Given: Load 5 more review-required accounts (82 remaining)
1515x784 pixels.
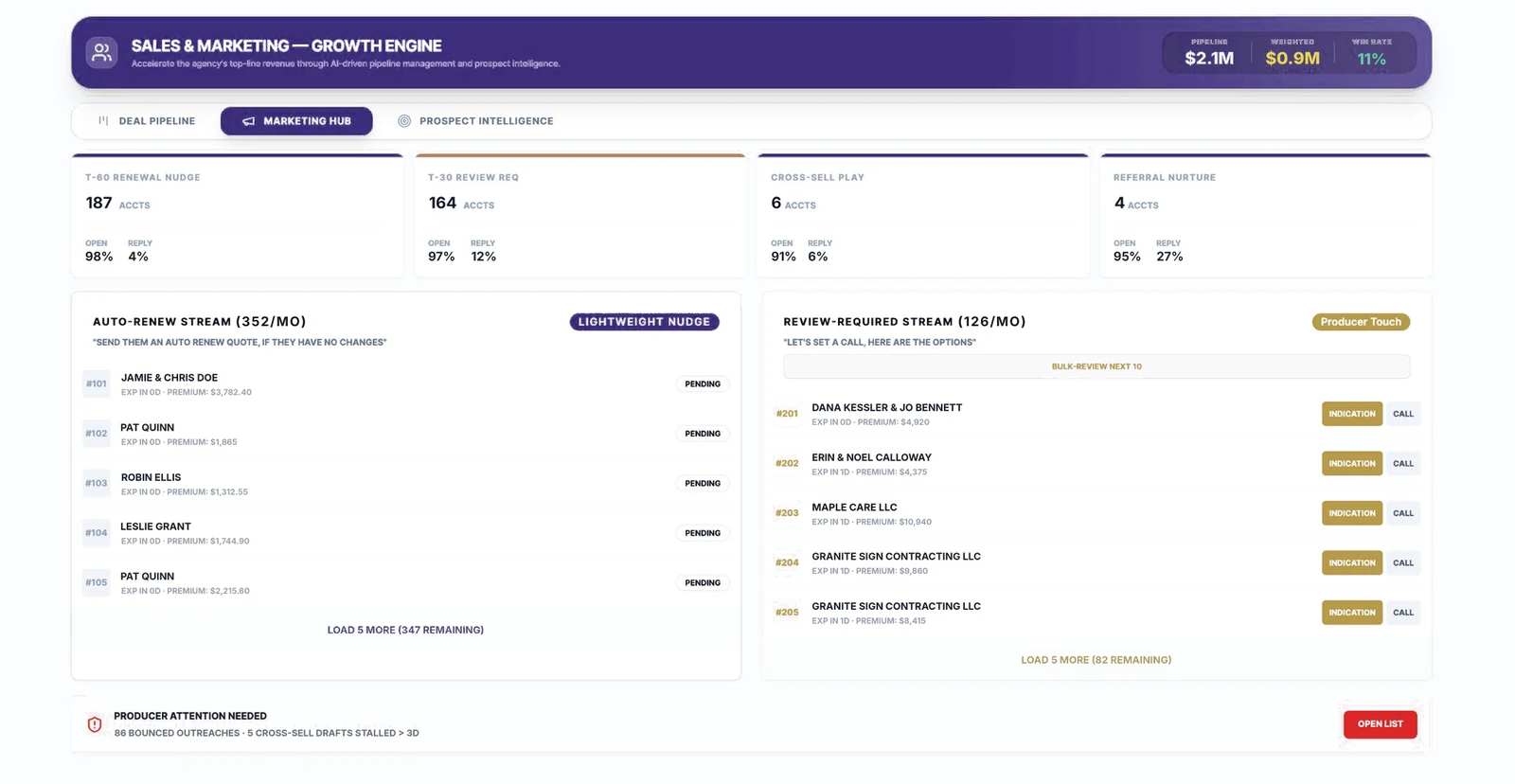Looking at the screenshot, I should (x=1096, y=660).
